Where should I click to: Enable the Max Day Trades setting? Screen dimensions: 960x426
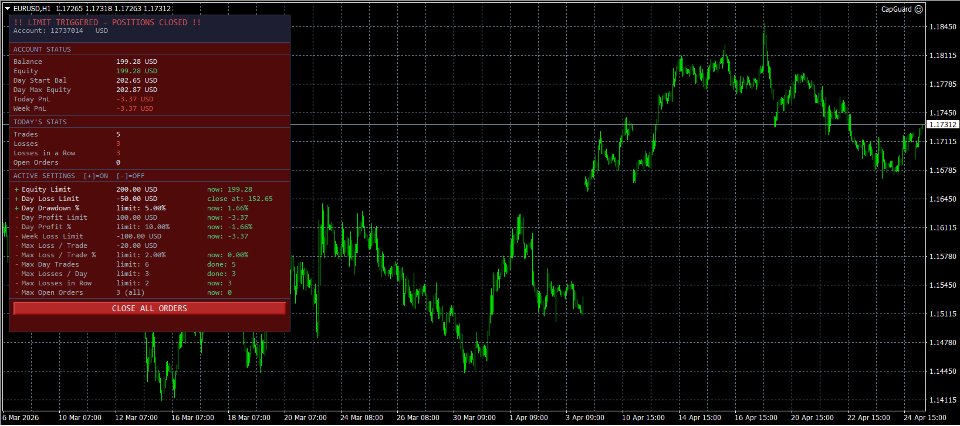17,264
